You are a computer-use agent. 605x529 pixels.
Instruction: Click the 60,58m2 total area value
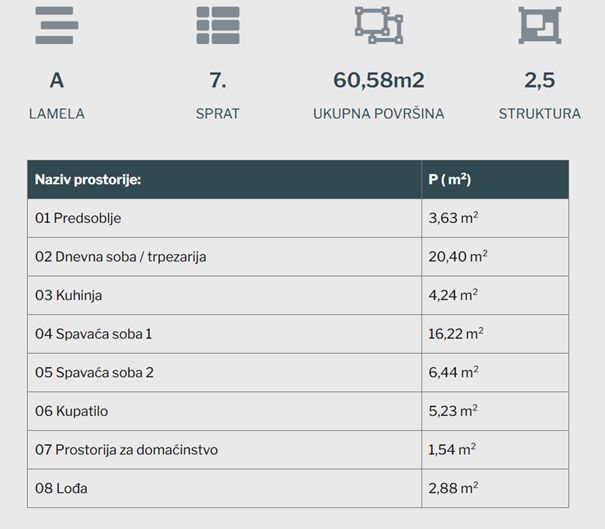coord(379,80)
